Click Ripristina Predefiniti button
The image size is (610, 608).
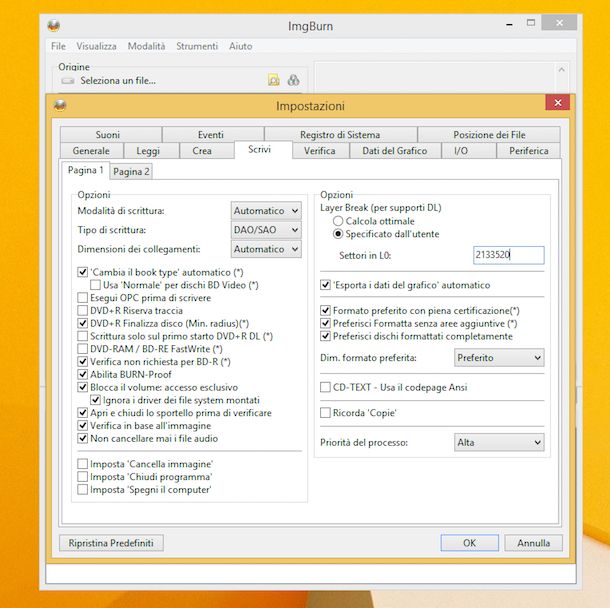(111, 543)
